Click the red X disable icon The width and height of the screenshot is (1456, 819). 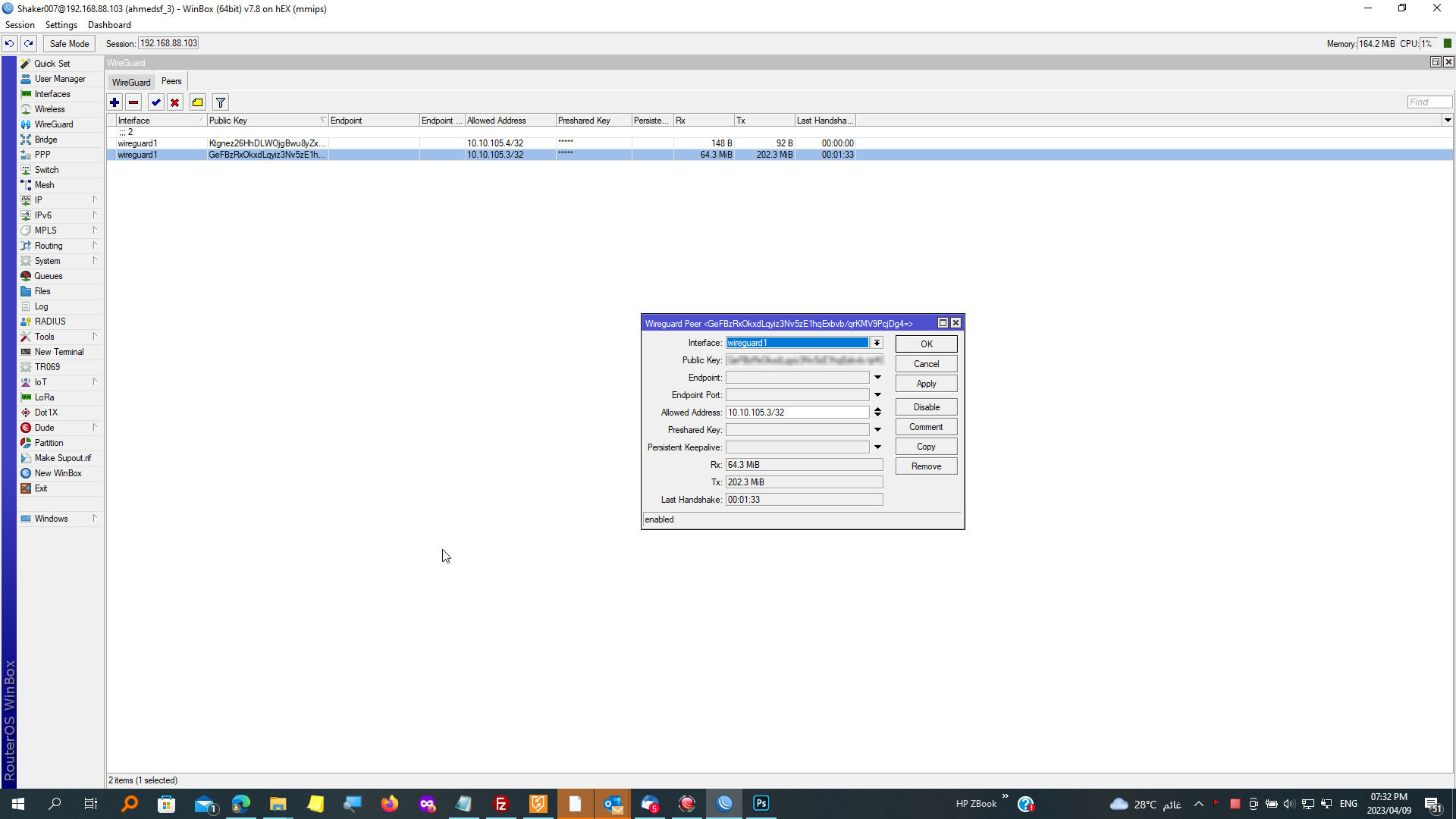click(175, 102)
